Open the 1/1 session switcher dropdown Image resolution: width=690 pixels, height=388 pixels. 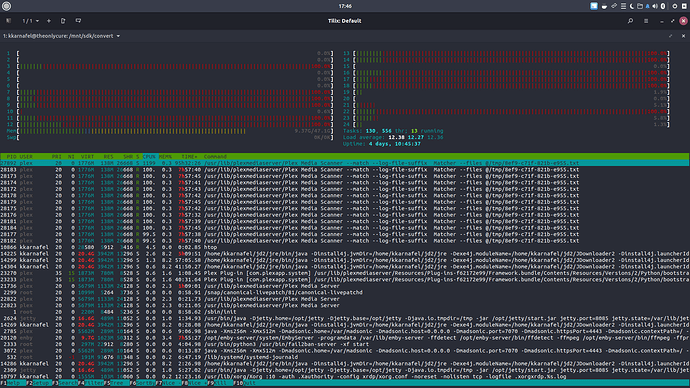[31, 21]
